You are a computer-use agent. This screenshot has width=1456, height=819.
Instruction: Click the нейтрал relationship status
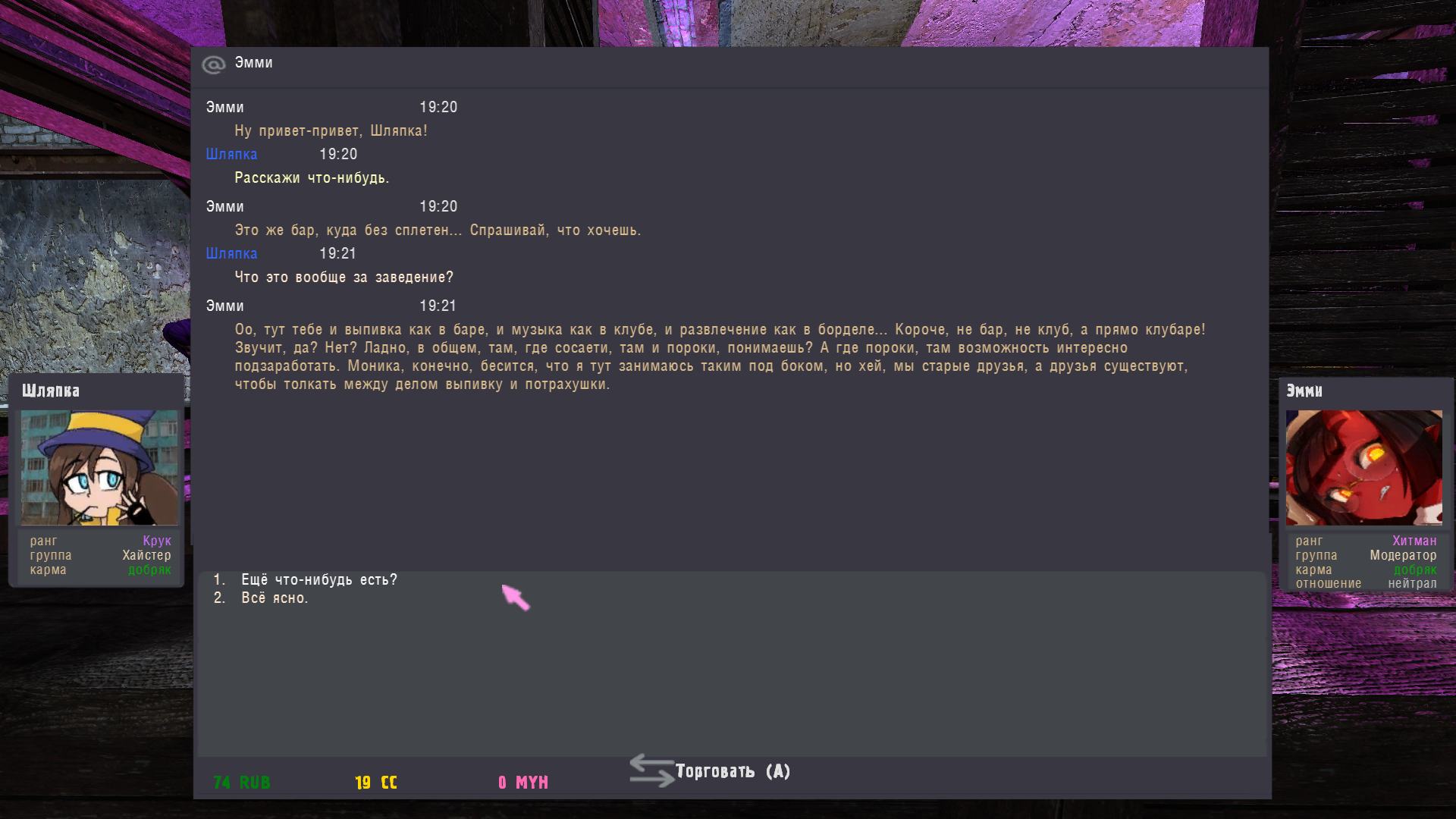pos(1412,584)
